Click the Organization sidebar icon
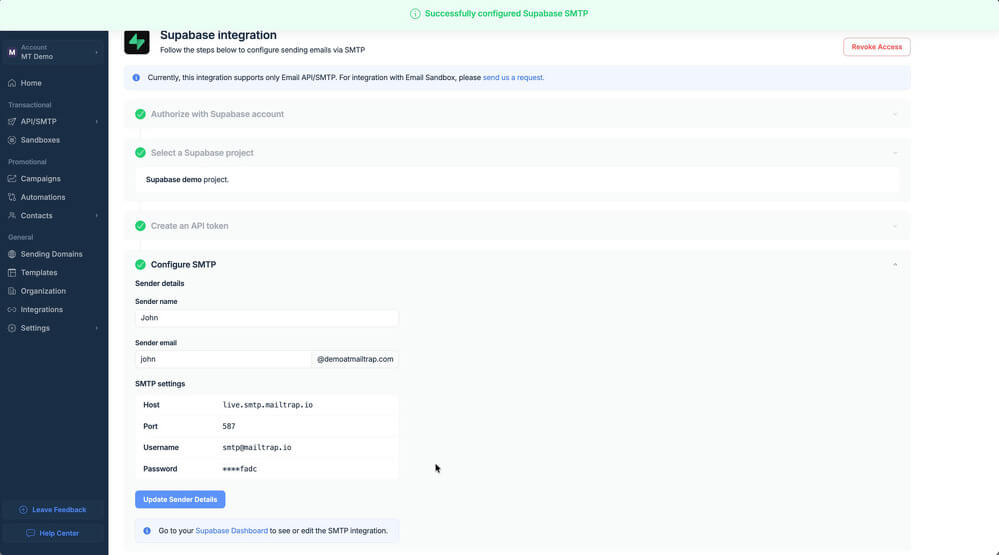 pyautogui.click(x=12, y=291)
